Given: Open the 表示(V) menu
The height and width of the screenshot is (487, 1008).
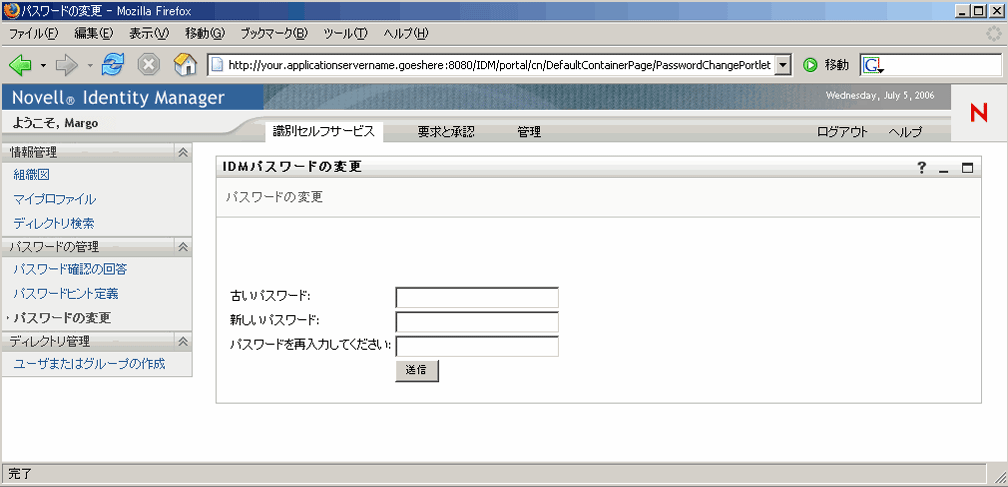Looking at the screenshot, I should coord(148,33).
